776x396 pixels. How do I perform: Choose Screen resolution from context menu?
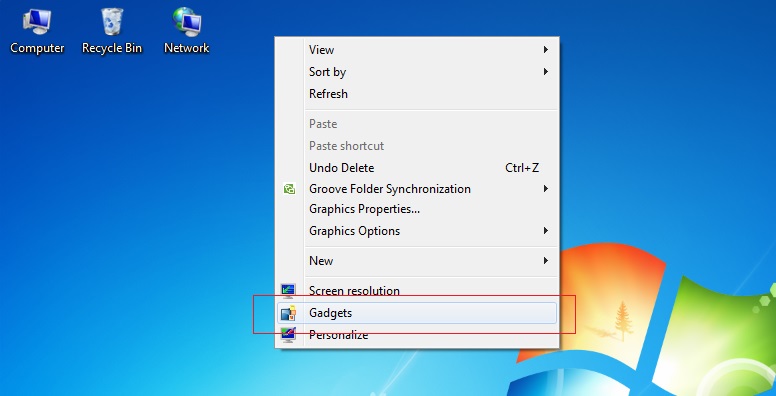pos(417,291)
